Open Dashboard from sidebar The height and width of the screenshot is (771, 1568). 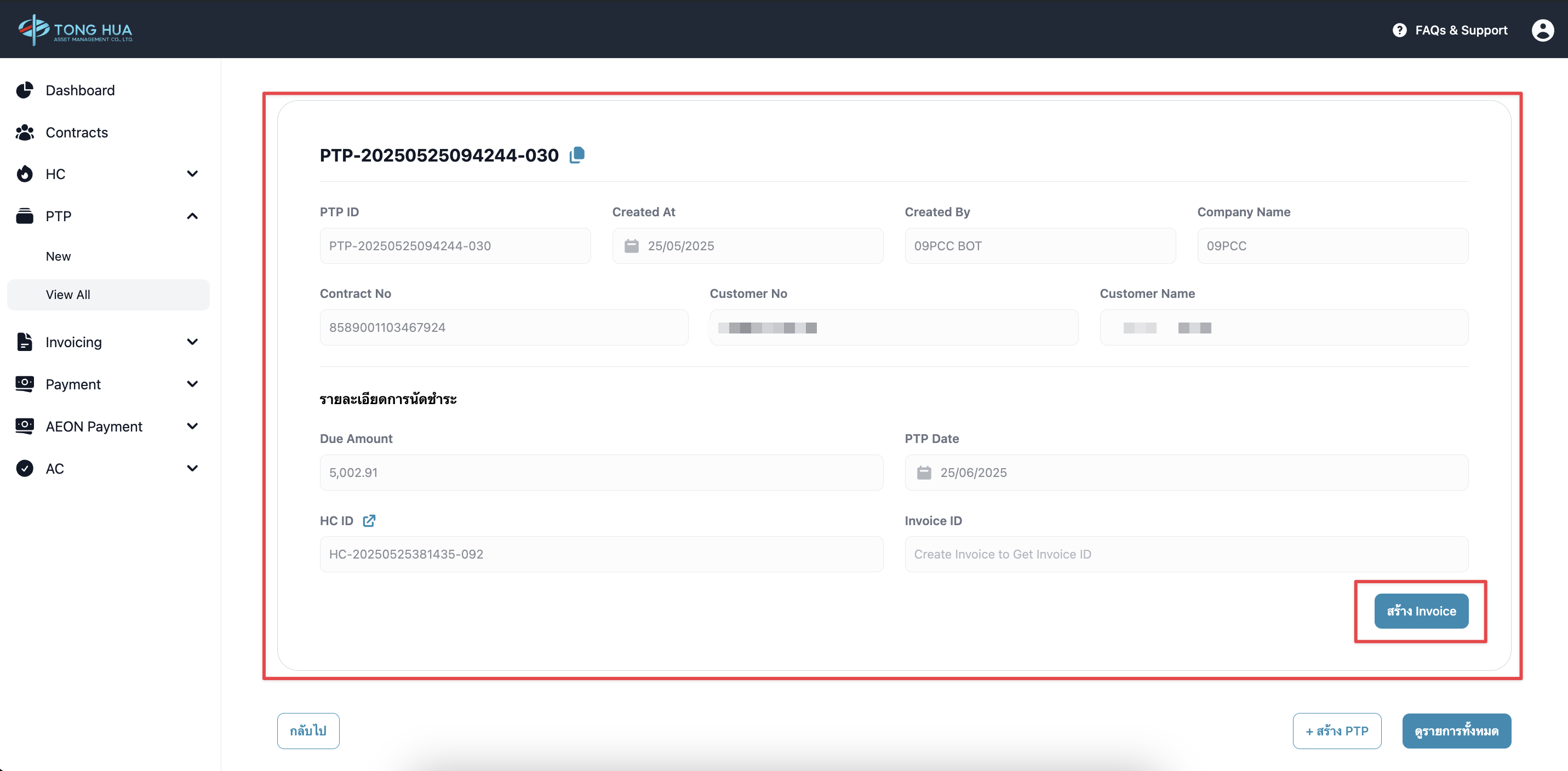click(80, 90)
